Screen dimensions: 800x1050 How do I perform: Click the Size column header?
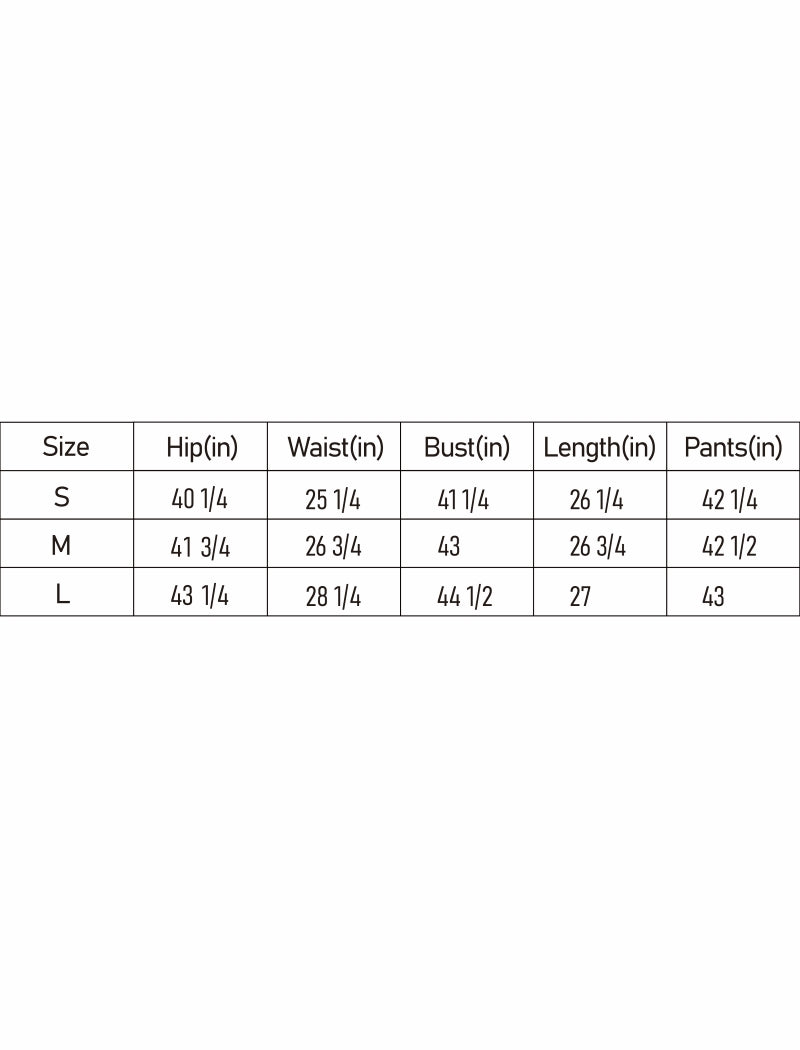click(66, 447)
